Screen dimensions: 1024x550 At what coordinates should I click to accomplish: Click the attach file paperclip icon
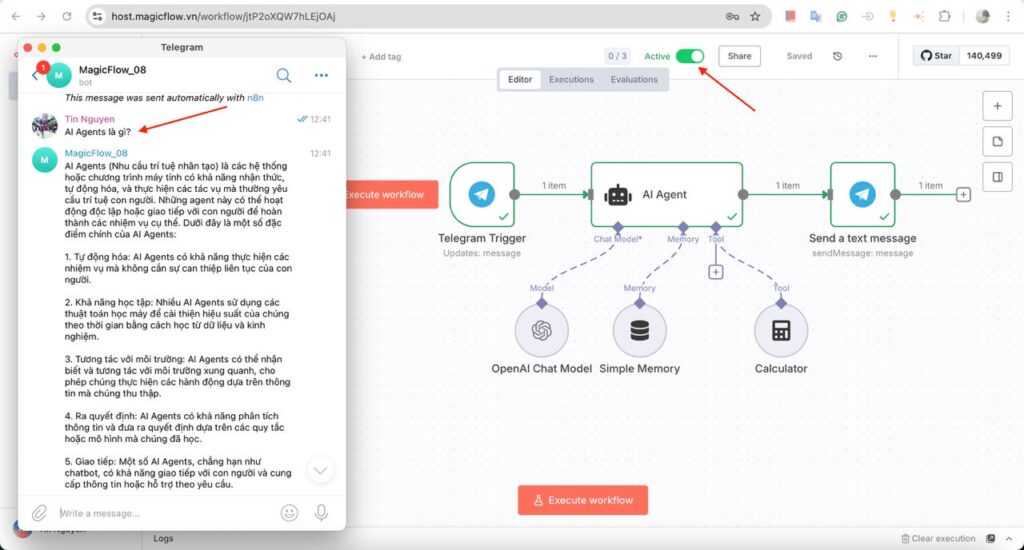pyautogui.click(x=39, y=513)
